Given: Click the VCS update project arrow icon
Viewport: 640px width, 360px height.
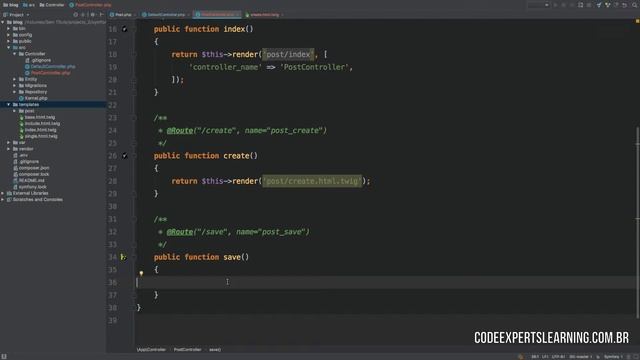Looking at the screenshot, I should pos(599,5).
